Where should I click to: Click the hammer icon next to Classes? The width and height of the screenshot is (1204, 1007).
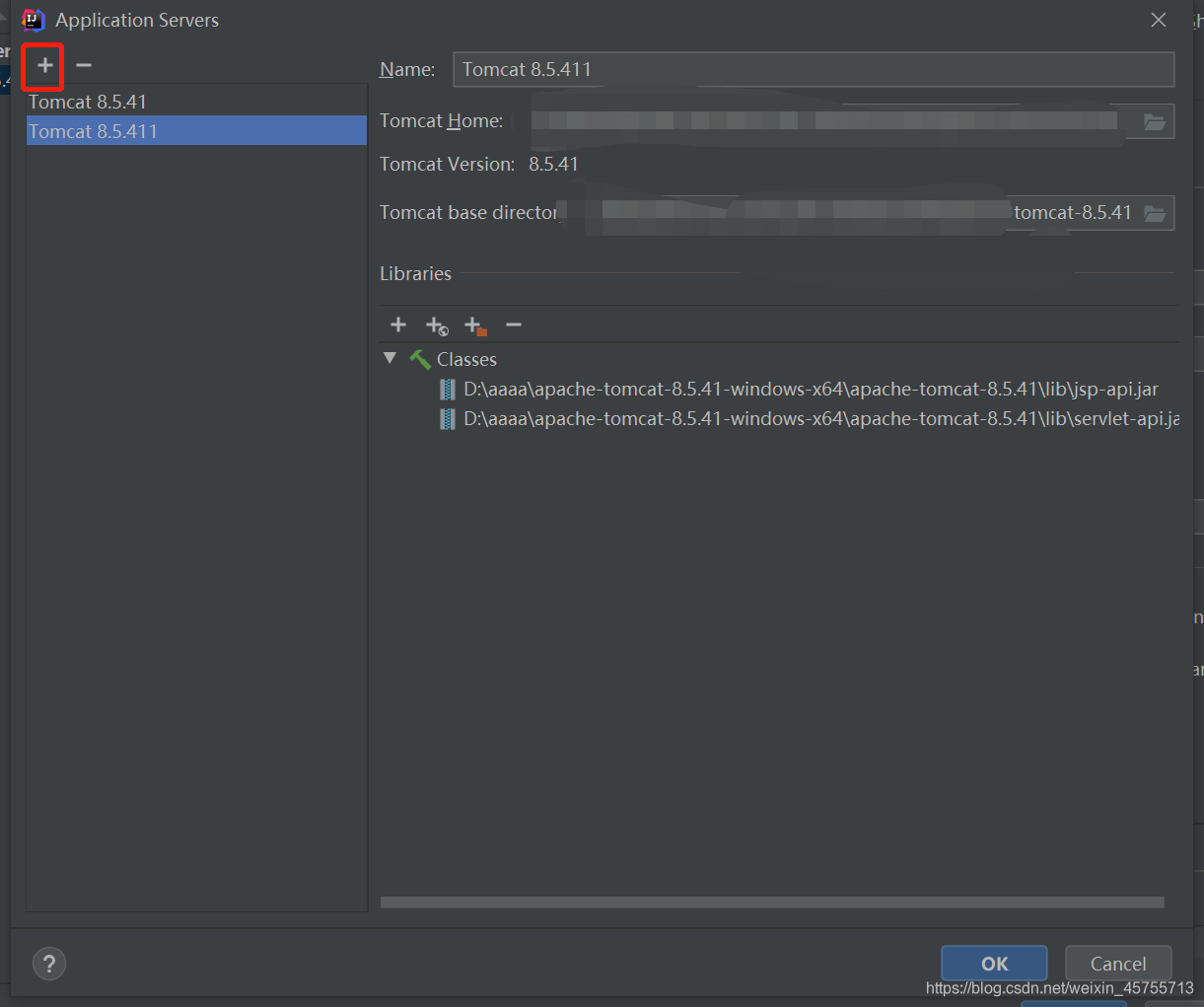pos(420,359)
